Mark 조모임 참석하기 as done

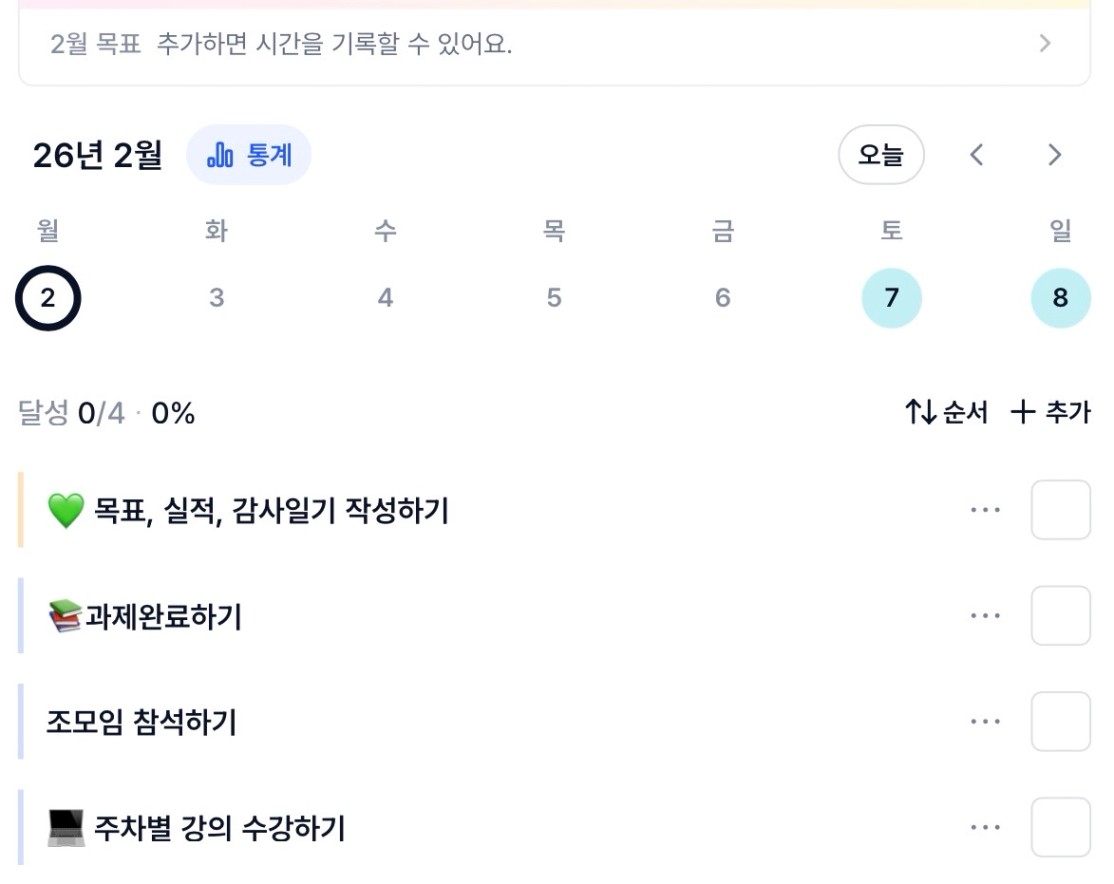tap(1060, 721)
